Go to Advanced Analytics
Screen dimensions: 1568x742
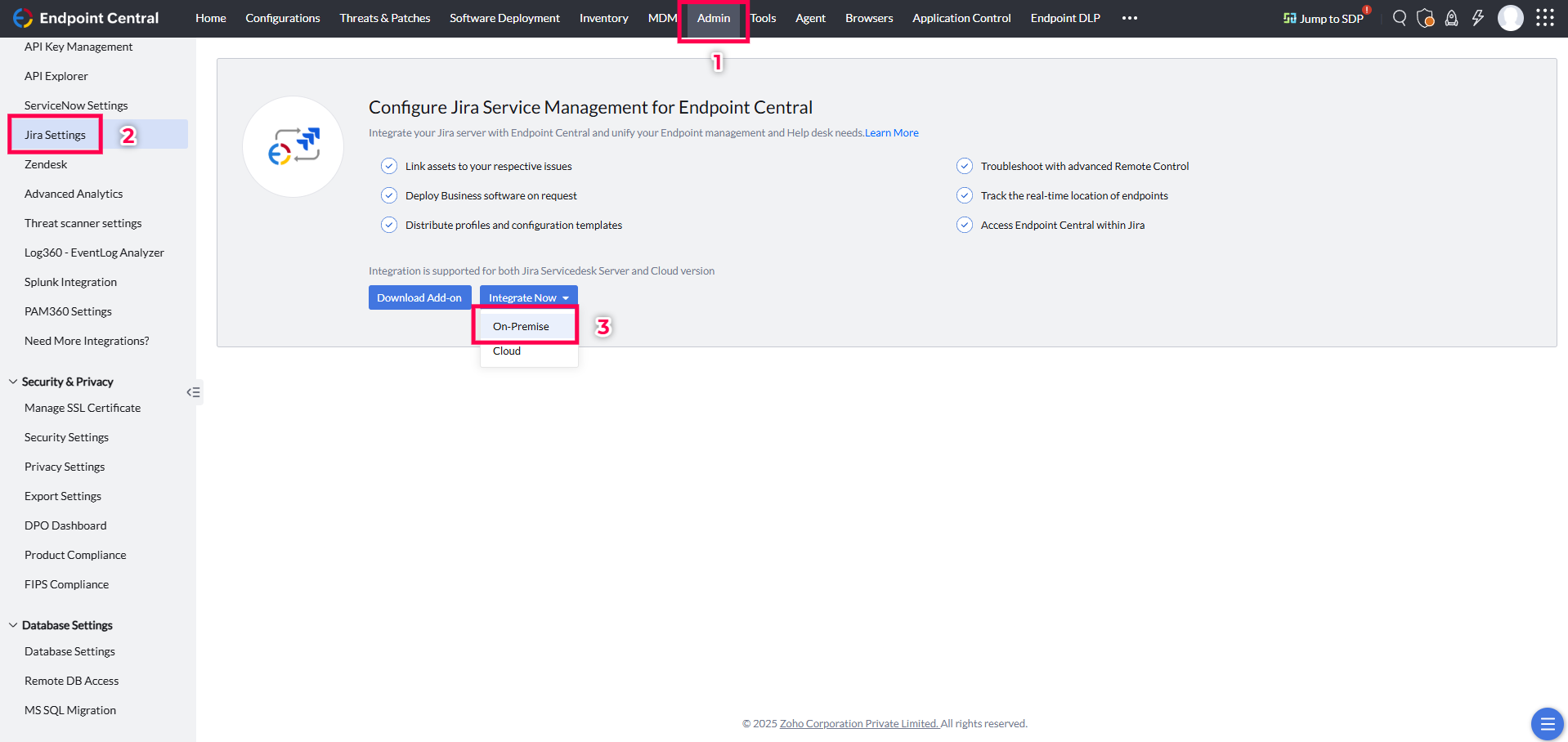74,194
